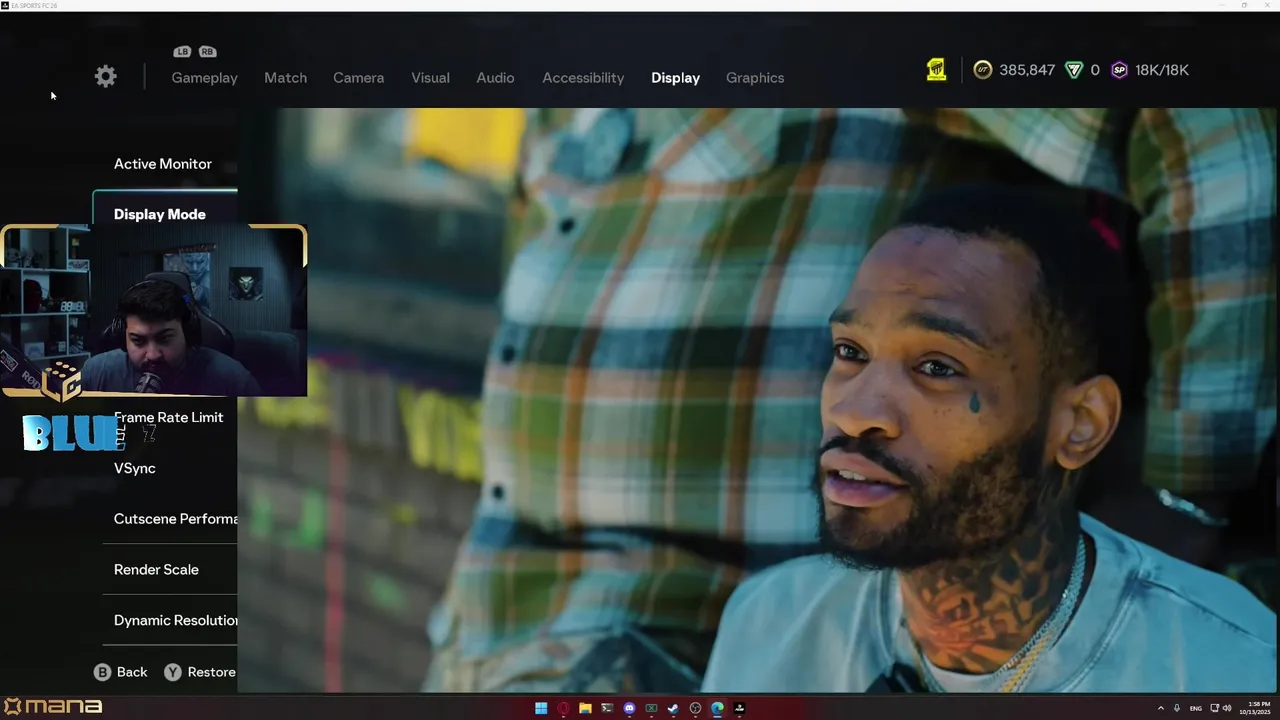
Task: Show hidden system tray icons
Action: coord(1161,708)
